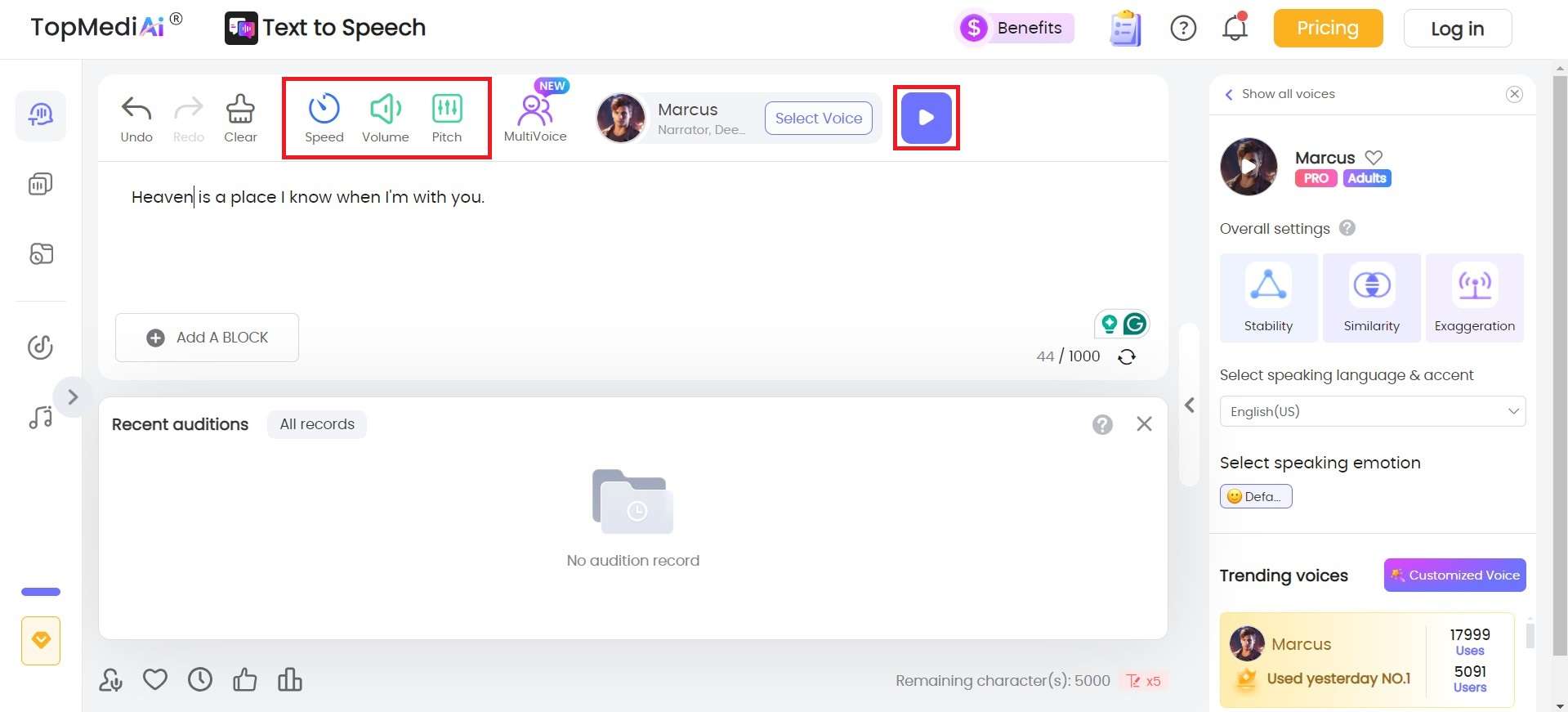Viewport: 1568px width, 712px height.
Task: Click the bottom clock history icon
Action: click(x=200, y=679)
